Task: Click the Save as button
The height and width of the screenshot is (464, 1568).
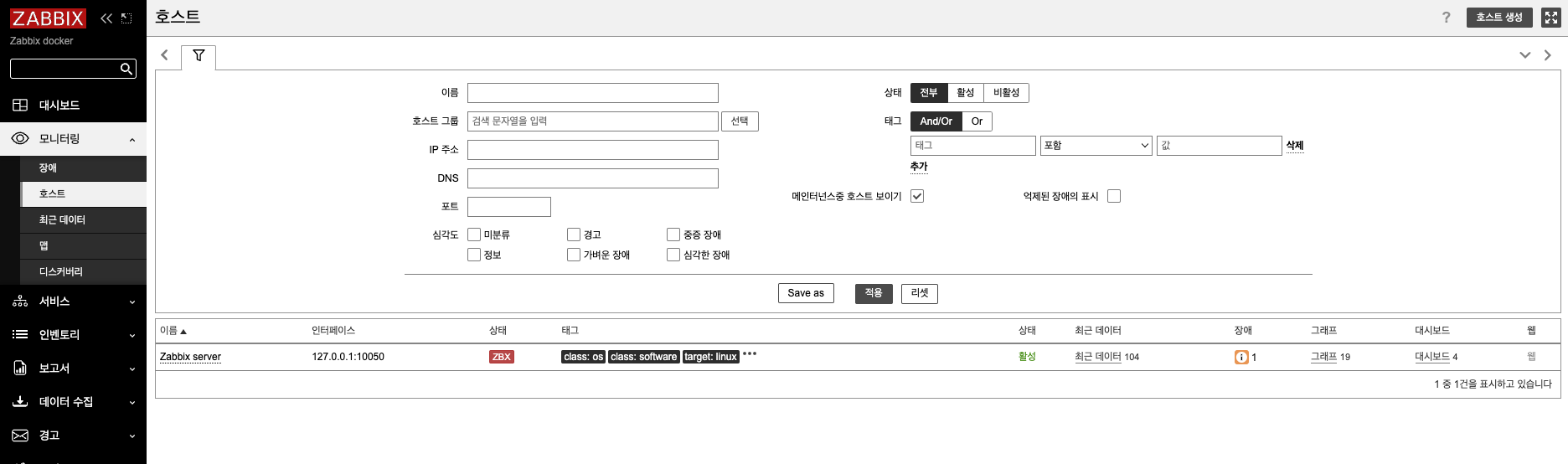Action: (806, 293)
